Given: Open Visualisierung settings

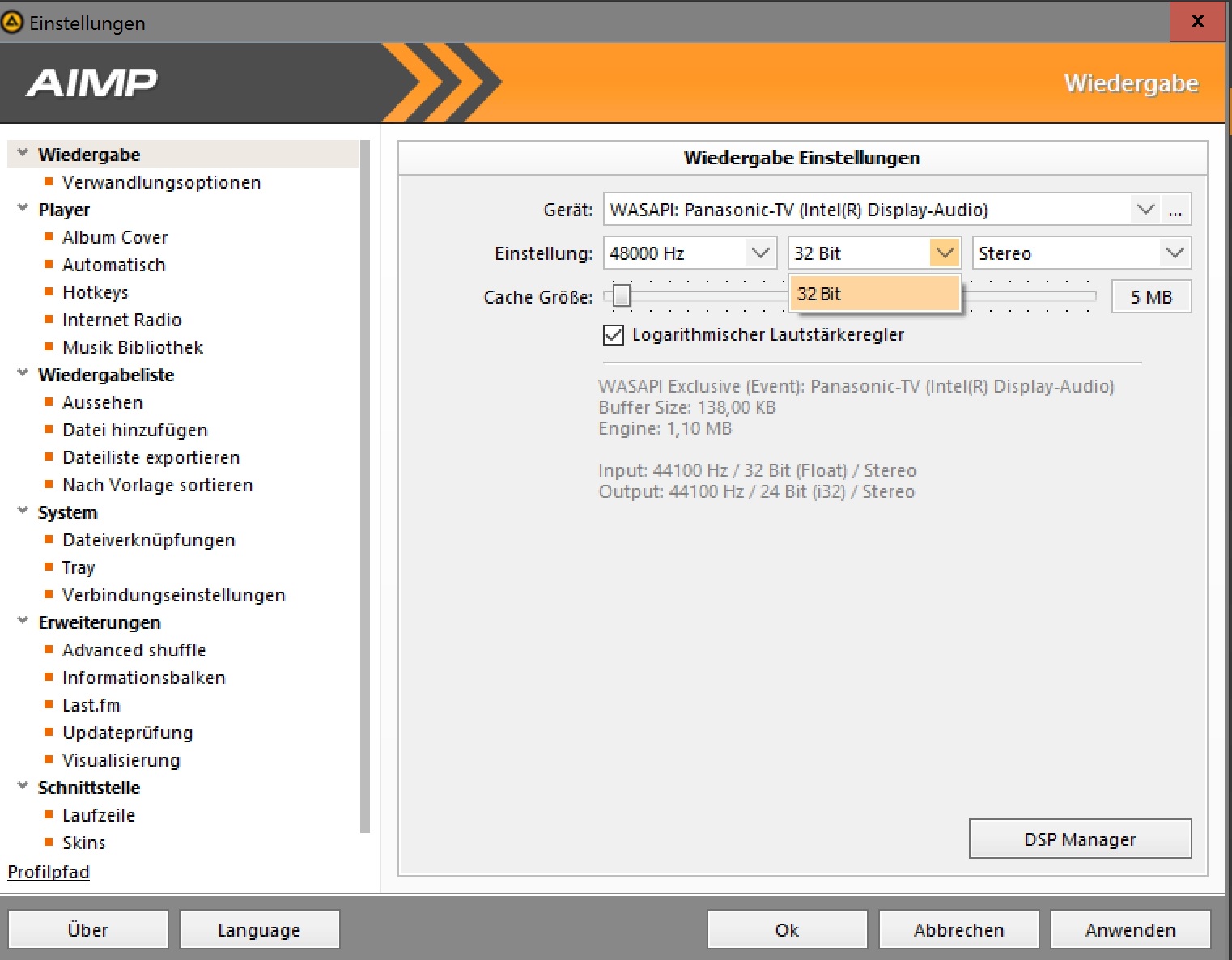Looking at the screenshot, I should click(121, 760).
